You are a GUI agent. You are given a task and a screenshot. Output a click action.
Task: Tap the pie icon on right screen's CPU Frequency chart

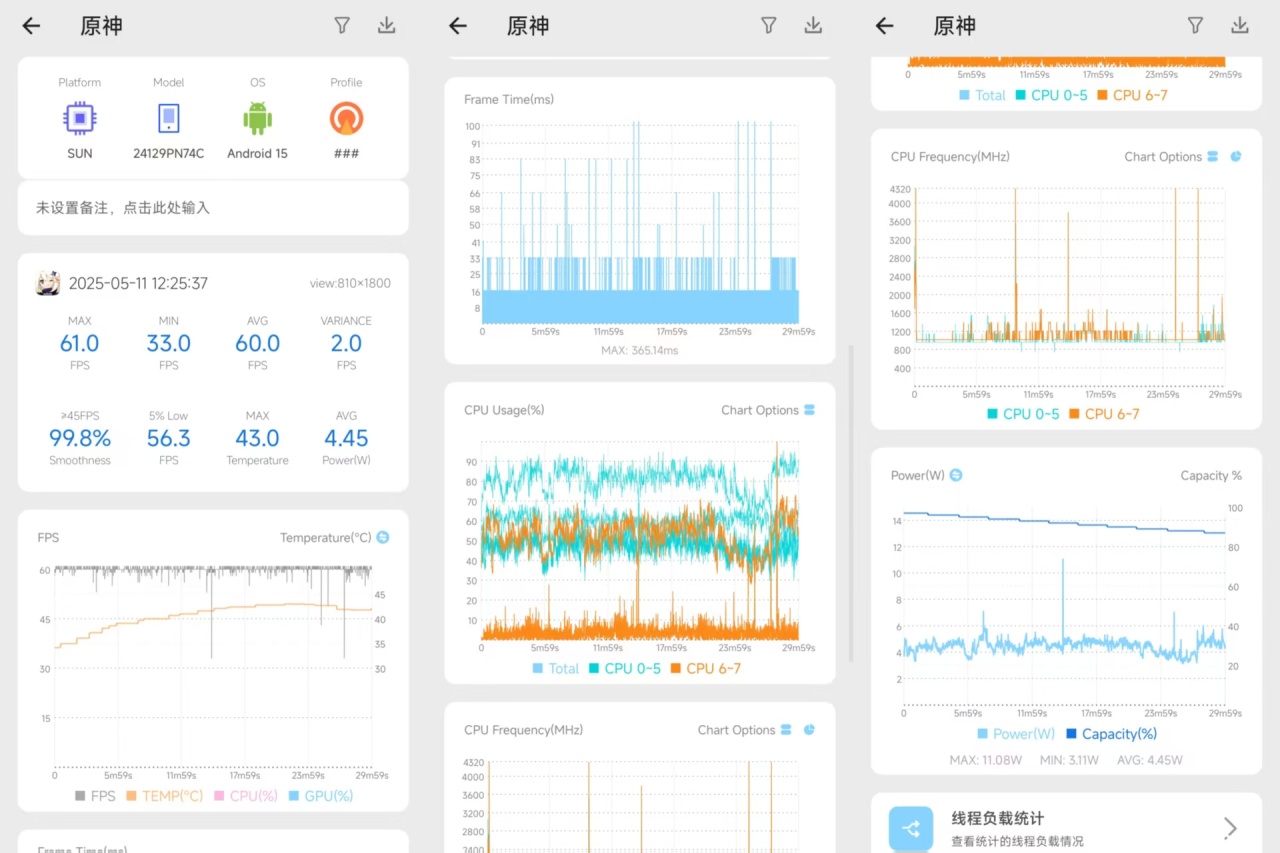point(1236,157)
